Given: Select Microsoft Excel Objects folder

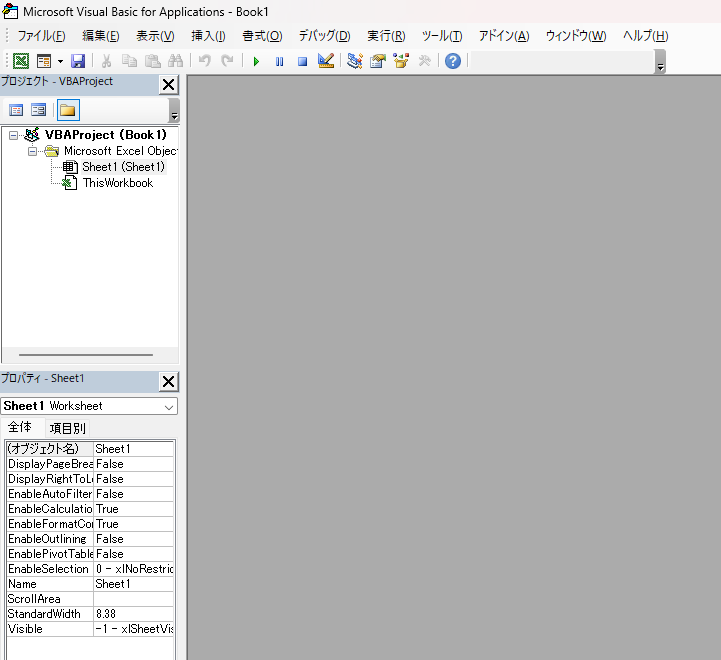Looking at the screenshot, I should point(120,151).
